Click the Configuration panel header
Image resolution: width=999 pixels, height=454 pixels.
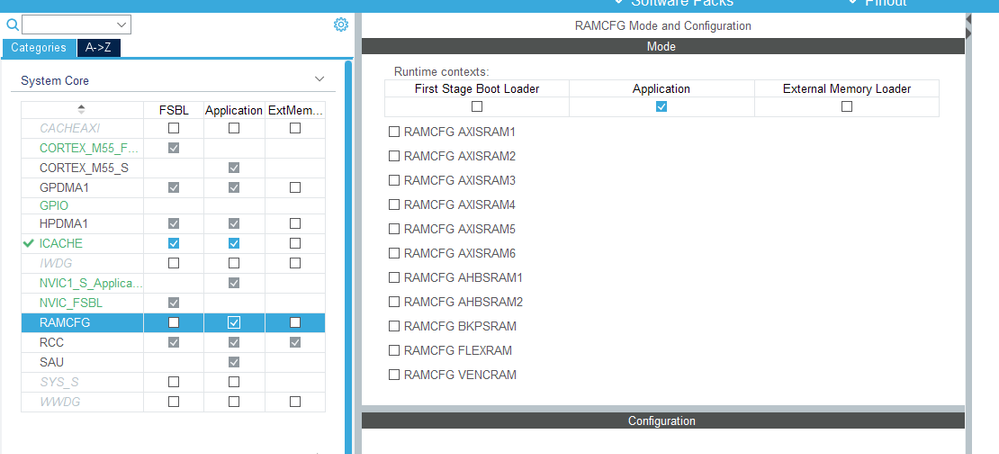661,421
